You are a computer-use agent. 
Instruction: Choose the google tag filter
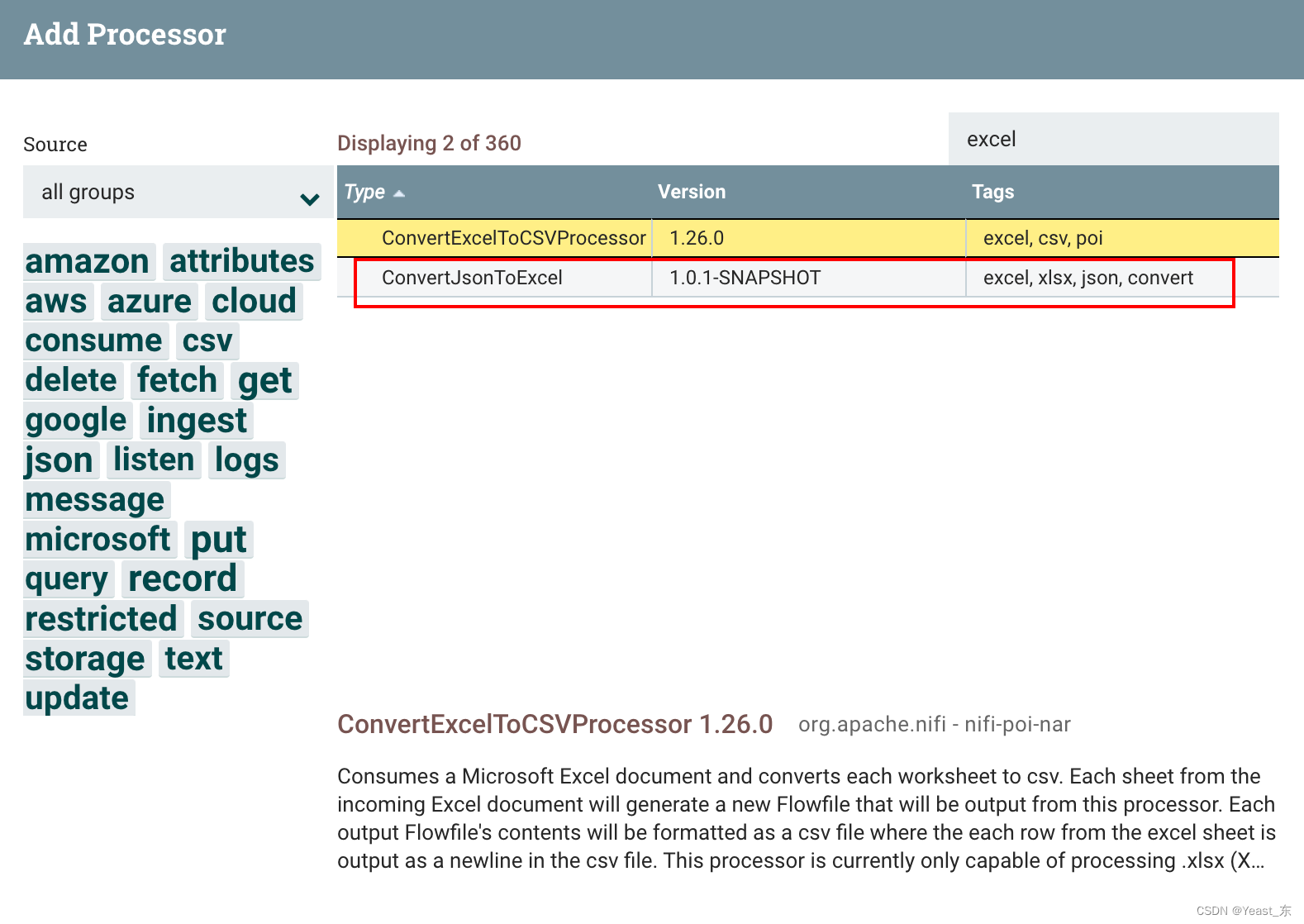pos(76,421)
